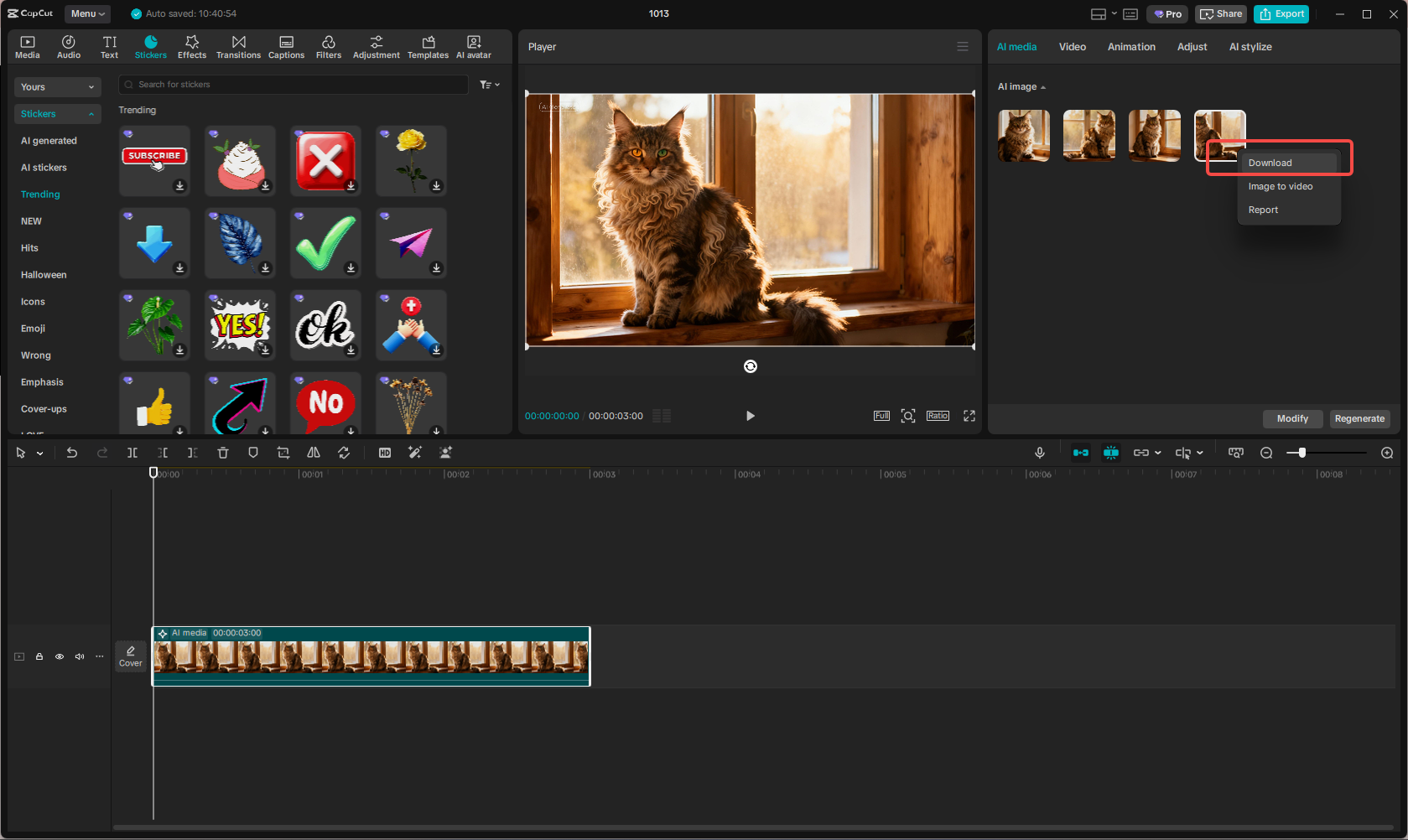The height and width of the screenshot is (840, 1408).
Task: Click the Delete icon in timeline toolbar
Action: pyautogui.click(x=222, y=452)
